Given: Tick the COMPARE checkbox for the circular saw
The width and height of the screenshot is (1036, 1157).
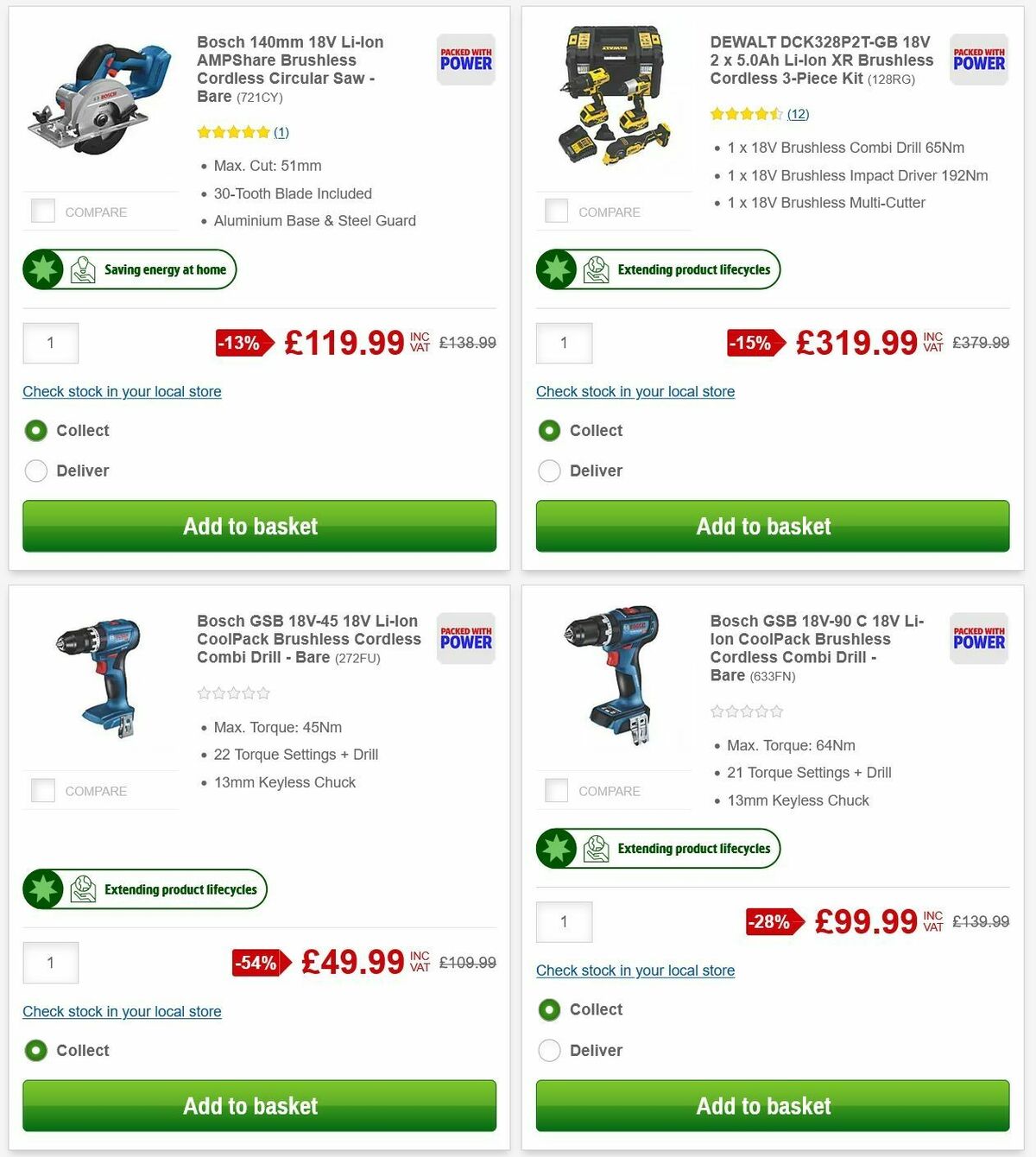Looking at the screenshot, I should coord(42,211).
